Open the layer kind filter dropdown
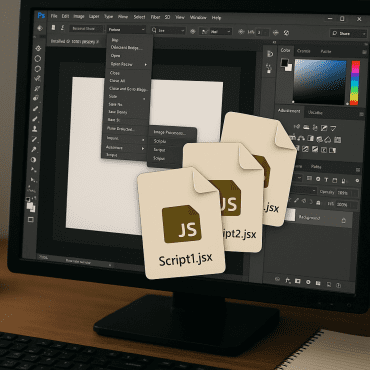The image size is (370, 370). click(299, 178)
